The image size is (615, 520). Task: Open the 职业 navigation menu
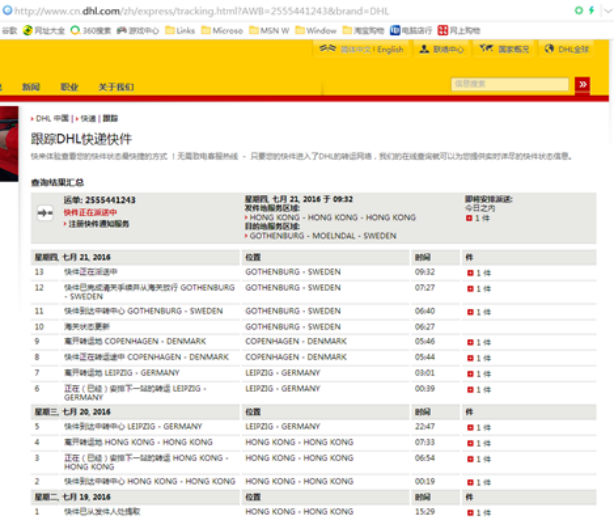(69, 87)
